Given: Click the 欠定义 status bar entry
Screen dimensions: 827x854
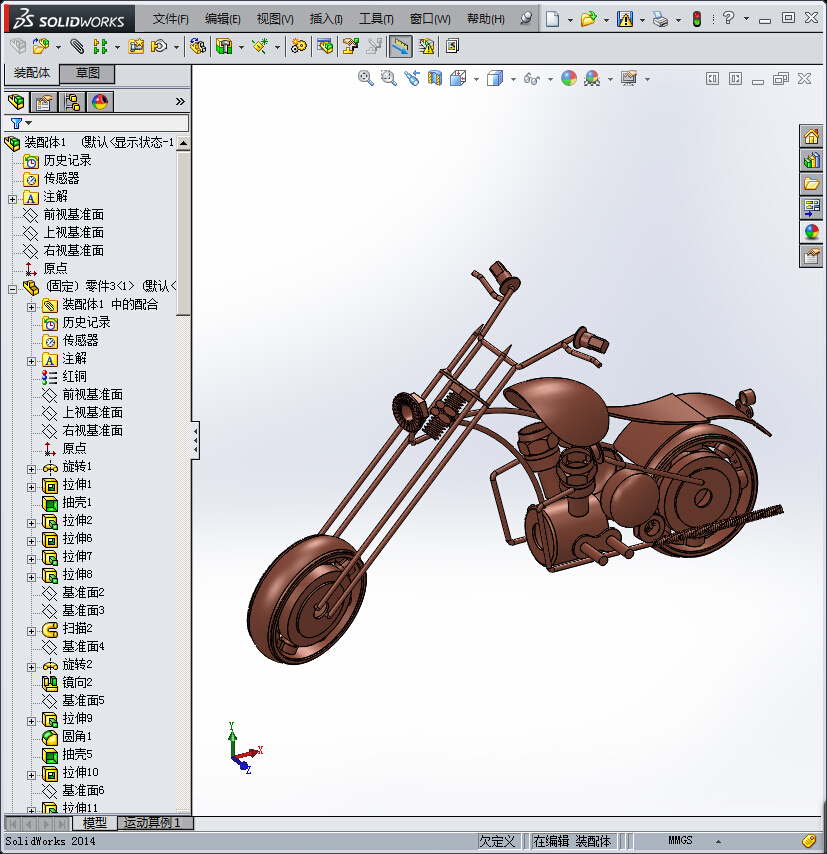Looking at the screenshot, I should pyautogui.click(x=497, y=841).
